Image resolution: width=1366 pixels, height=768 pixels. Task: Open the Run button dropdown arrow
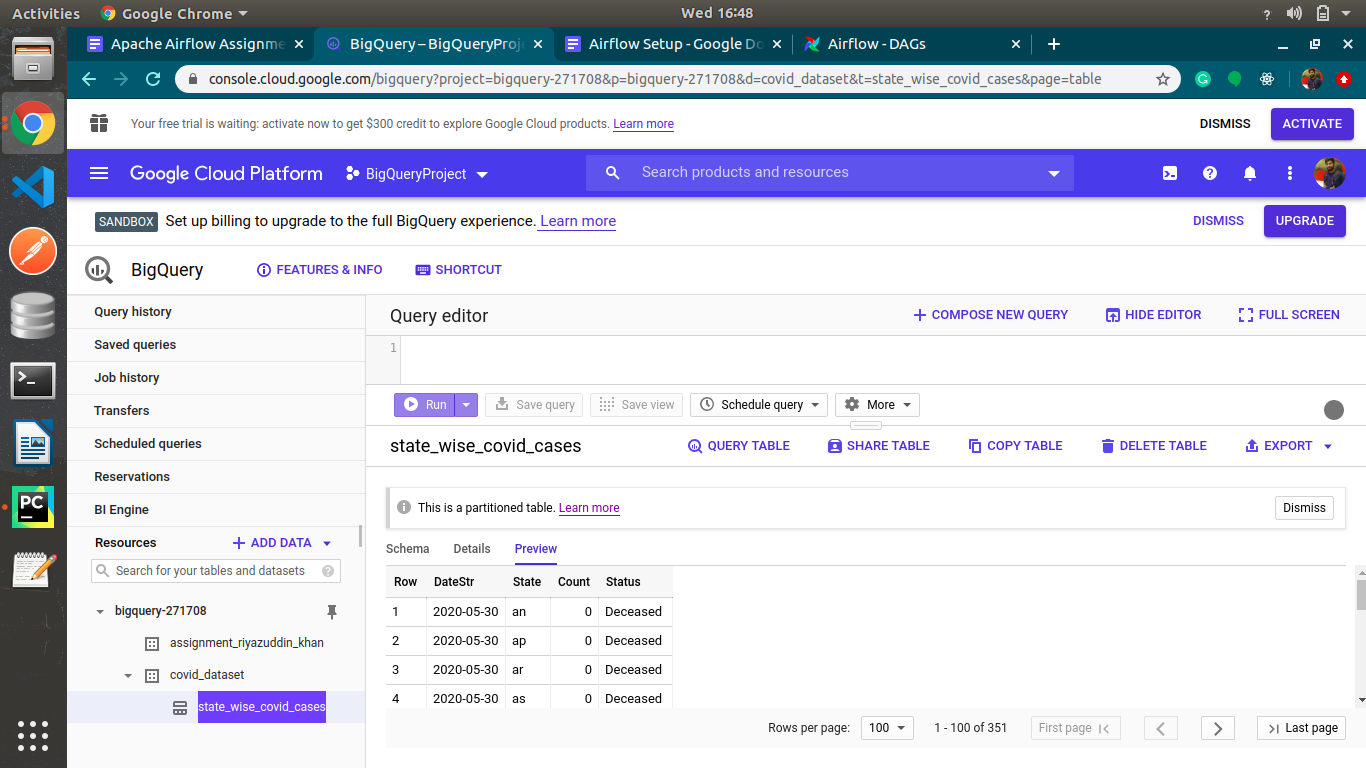point(466,405)
